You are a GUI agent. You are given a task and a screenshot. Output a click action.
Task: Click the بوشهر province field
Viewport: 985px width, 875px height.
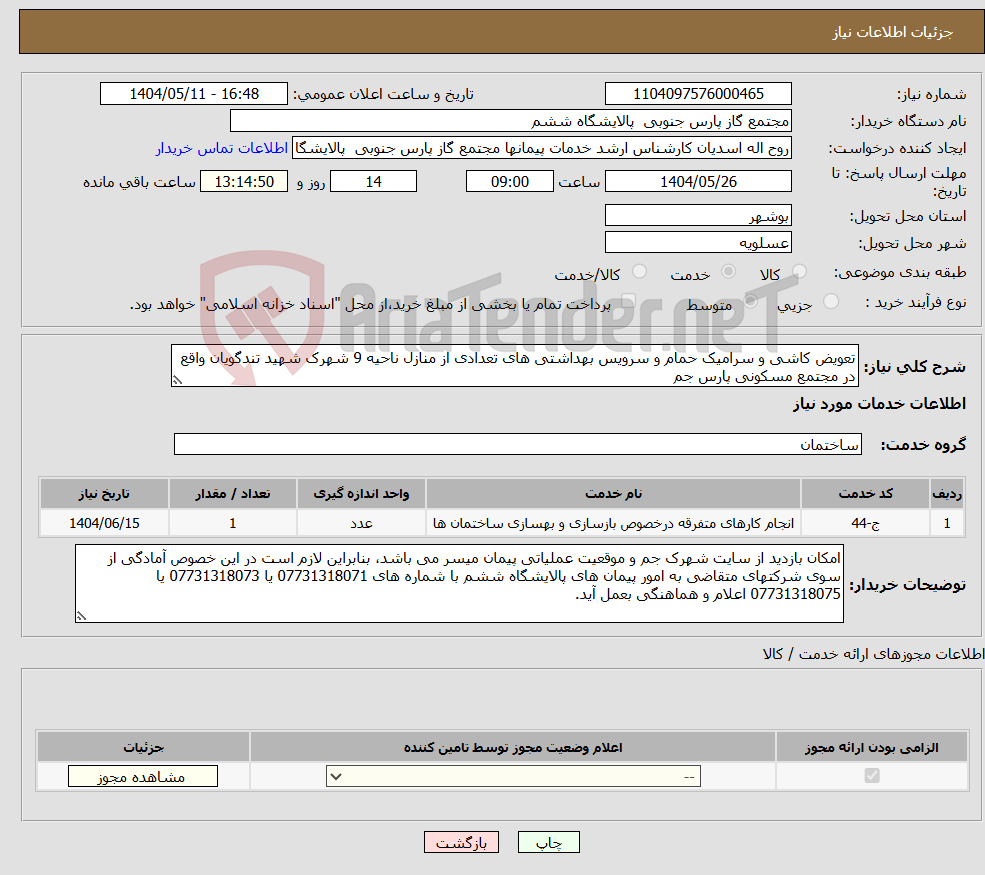(697, 215)
